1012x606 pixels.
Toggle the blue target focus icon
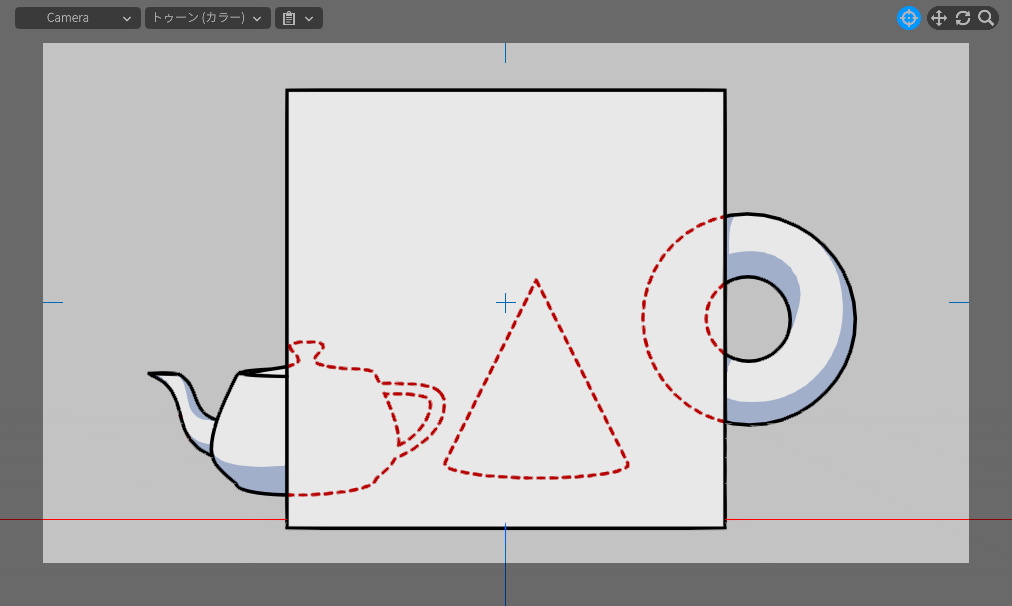pyautogui.click(x=908, y=18)
